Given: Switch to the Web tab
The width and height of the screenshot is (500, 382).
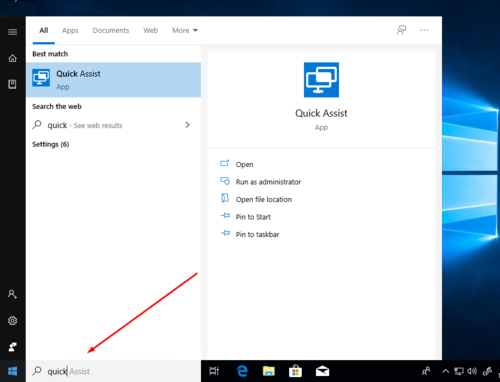Looking at the screenshot, I should coord(151,30).
